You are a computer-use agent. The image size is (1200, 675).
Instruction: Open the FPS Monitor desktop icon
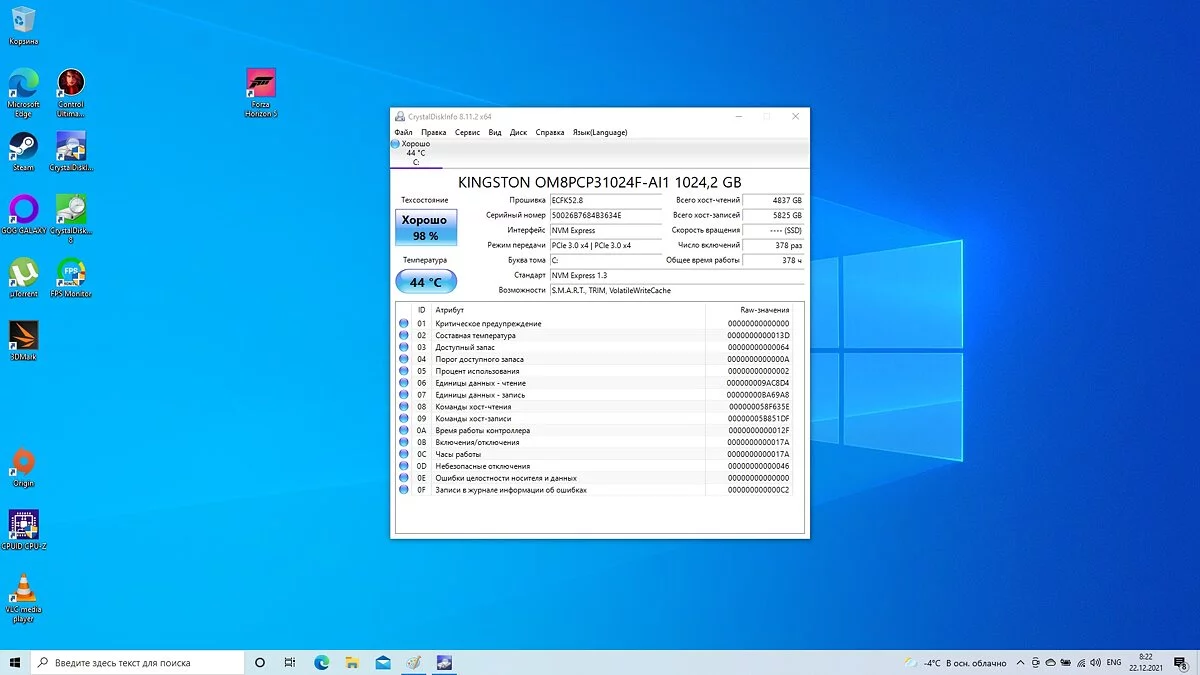[71, 274]
